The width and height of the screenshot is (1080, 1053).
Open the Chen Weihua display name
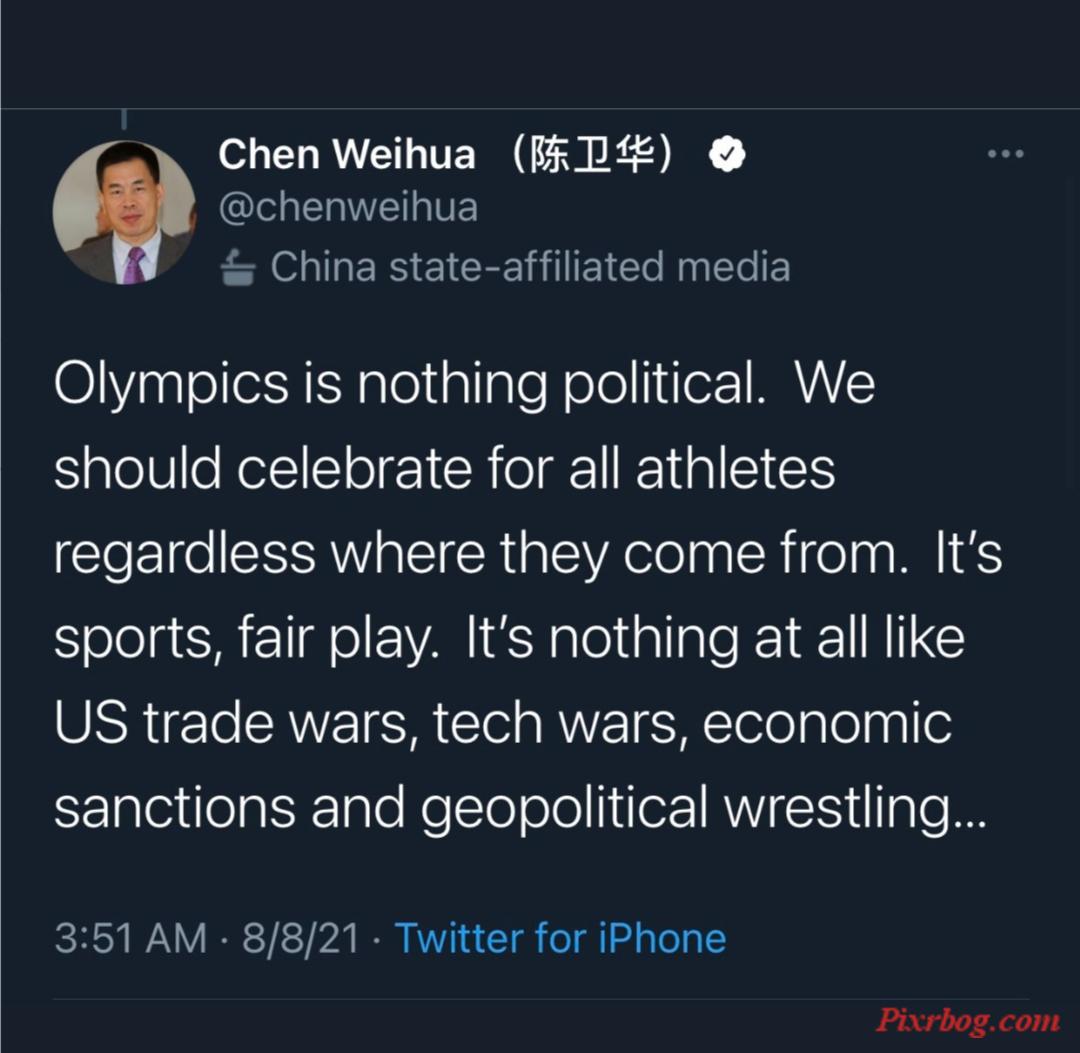click(x=346, y=154)
